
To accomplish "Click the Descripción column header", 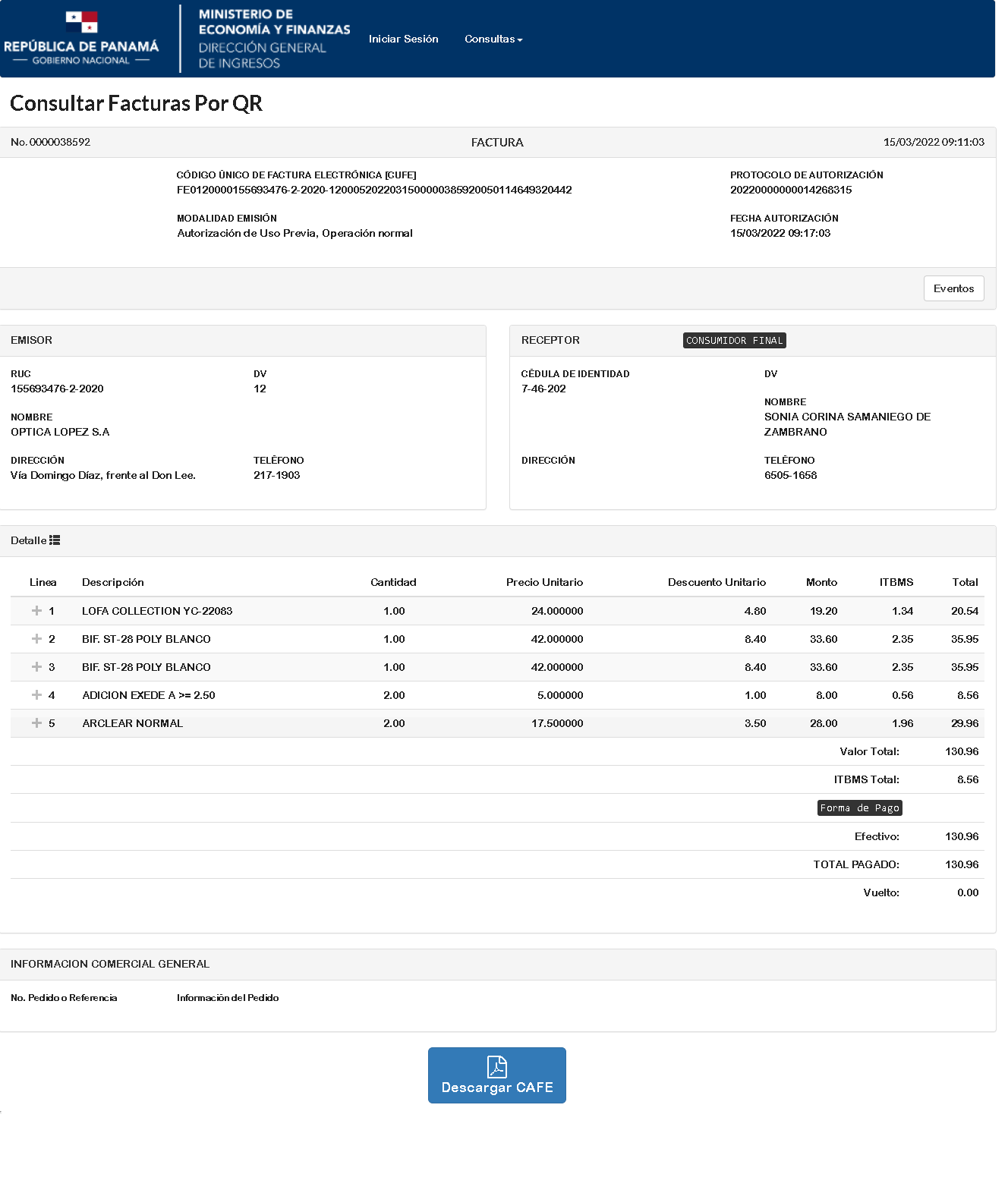I will [112, 582].
